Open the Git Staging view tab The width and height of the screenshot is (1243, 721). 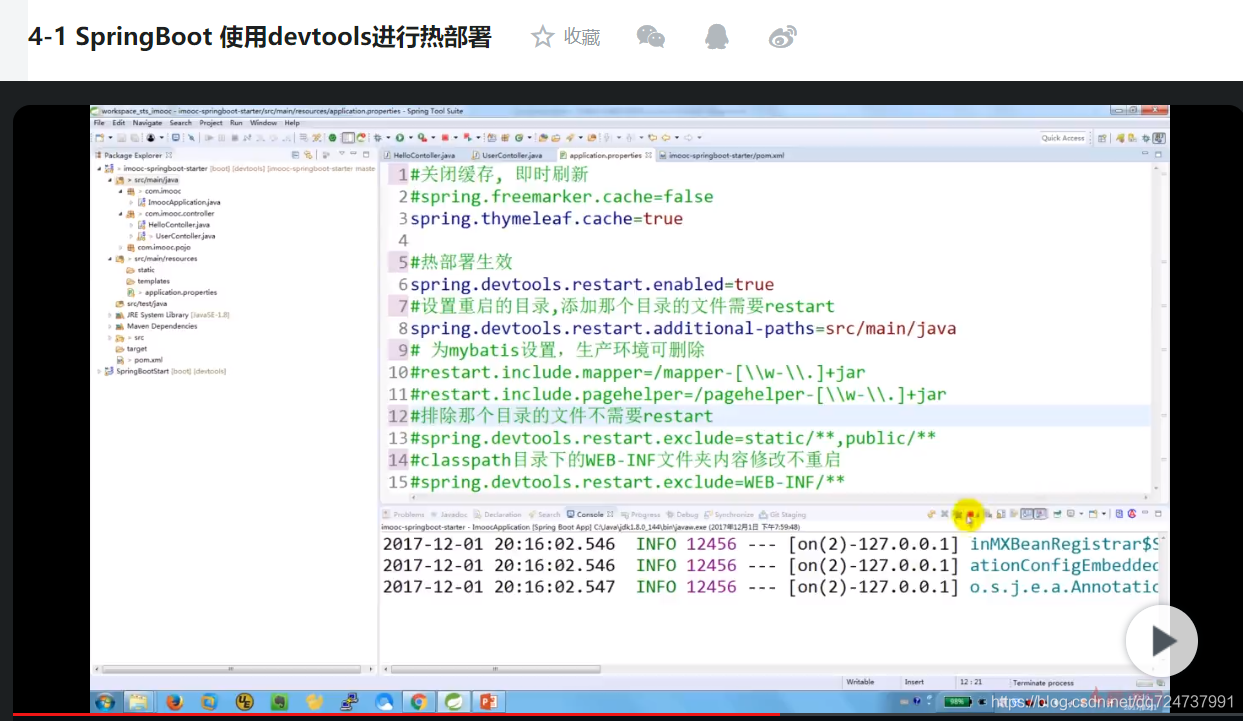pos(783,514)
